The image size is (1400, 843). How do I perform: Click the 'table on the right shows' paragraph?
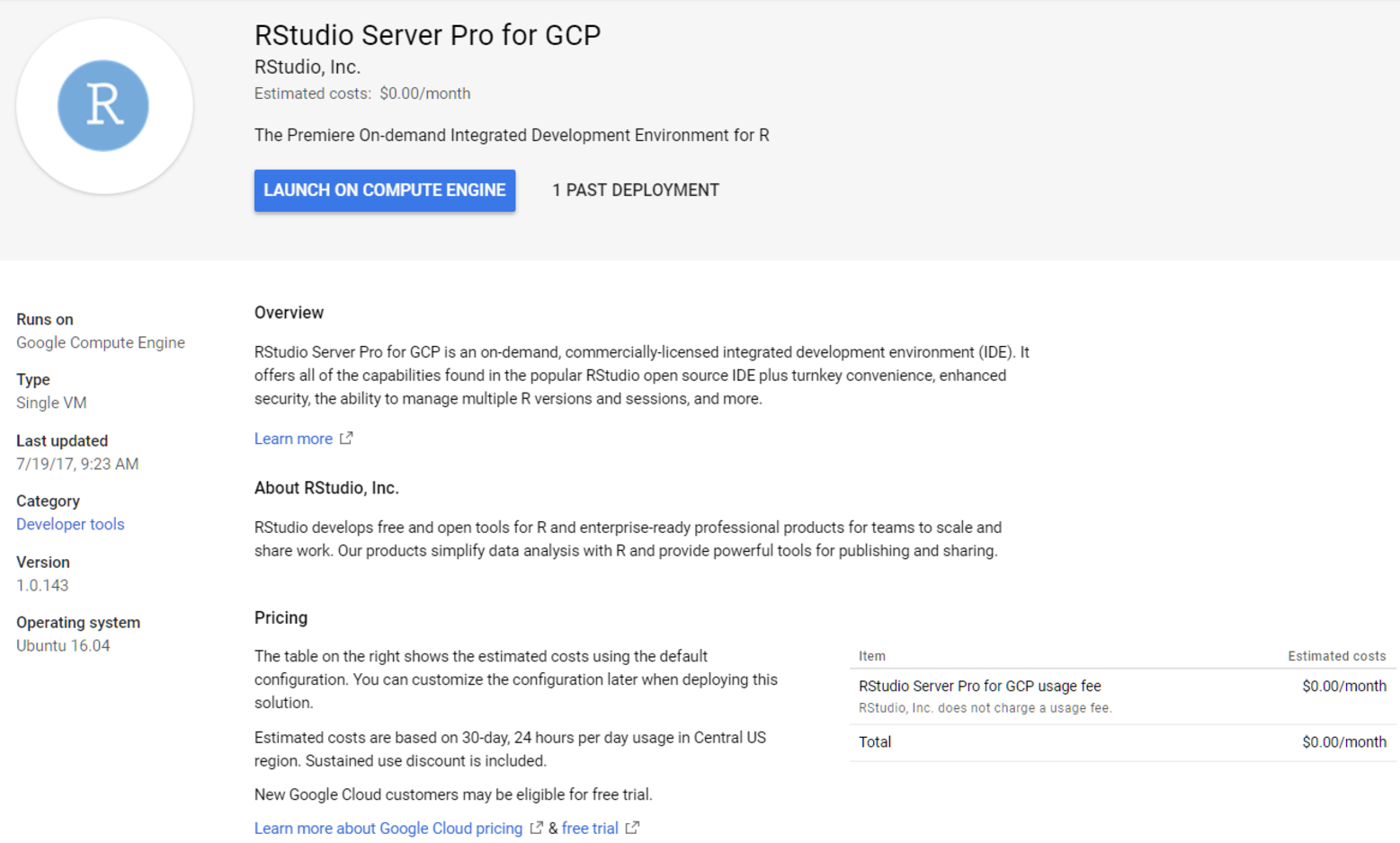[516, 679]
